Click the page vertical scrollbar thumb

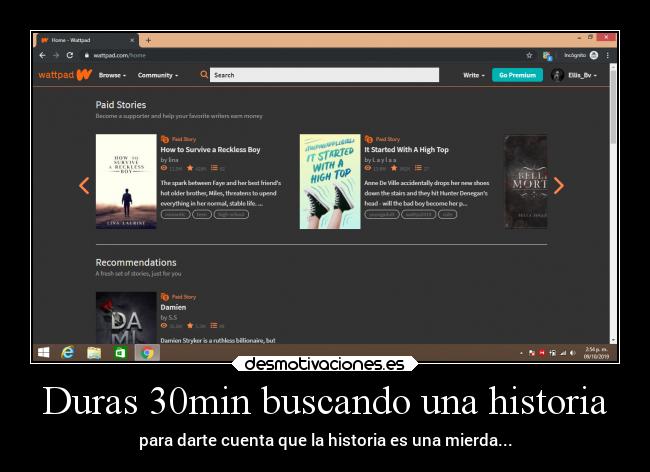613,107
